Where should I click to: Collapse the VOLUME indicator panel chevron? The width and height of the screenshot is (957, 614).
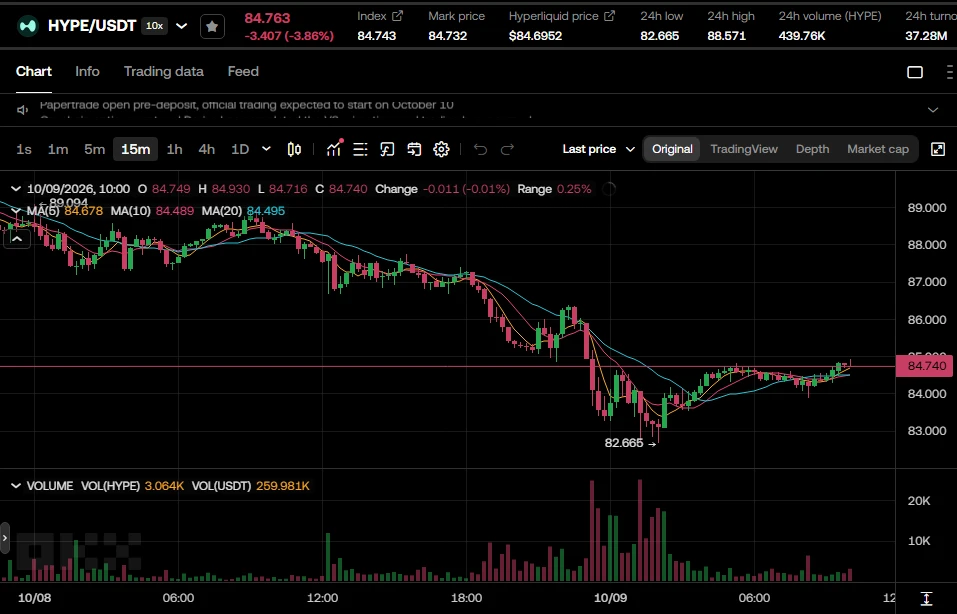tap(16, 486)
